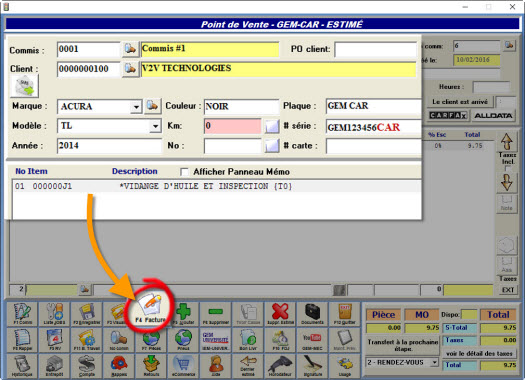Click the Description column header
This screenshot has width=525, height=380.
135,171
